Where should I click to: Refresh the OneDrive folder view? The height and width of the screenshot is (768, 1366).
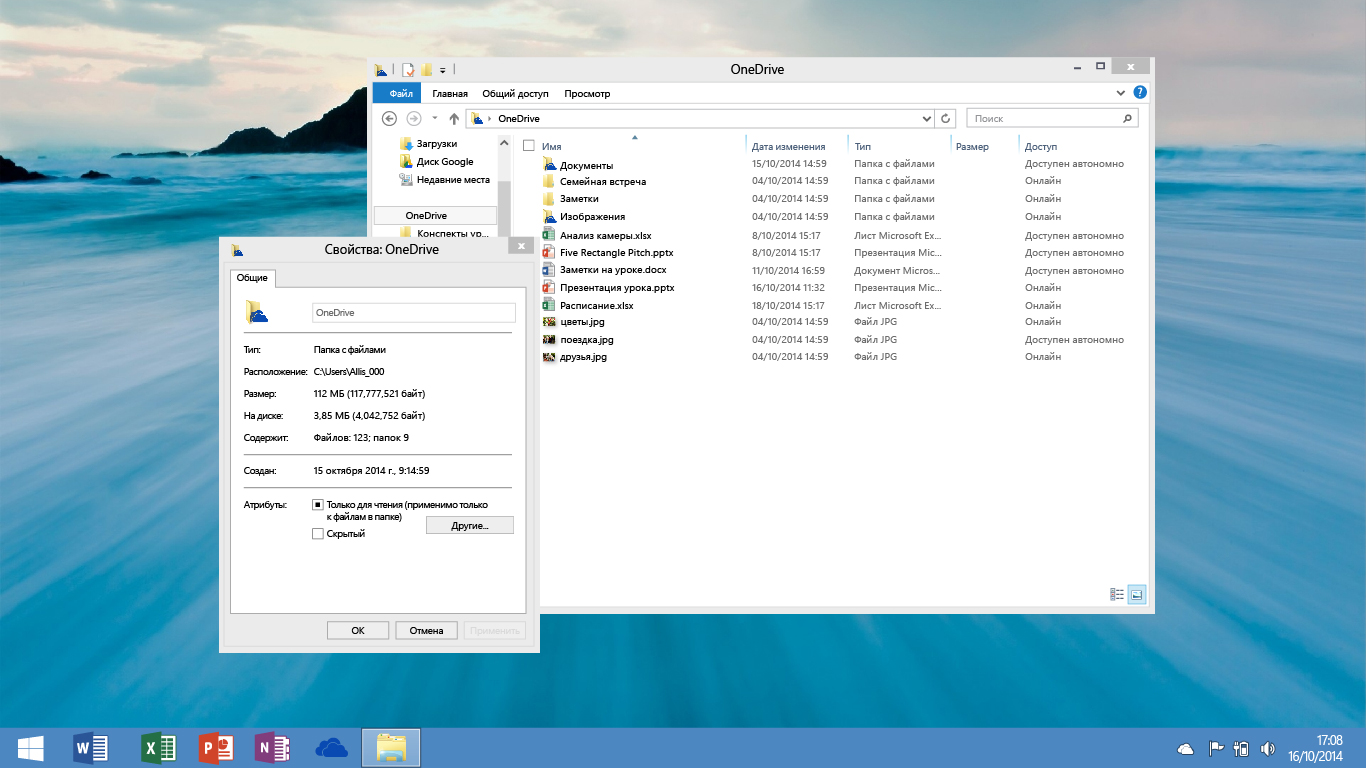point(947,118)
